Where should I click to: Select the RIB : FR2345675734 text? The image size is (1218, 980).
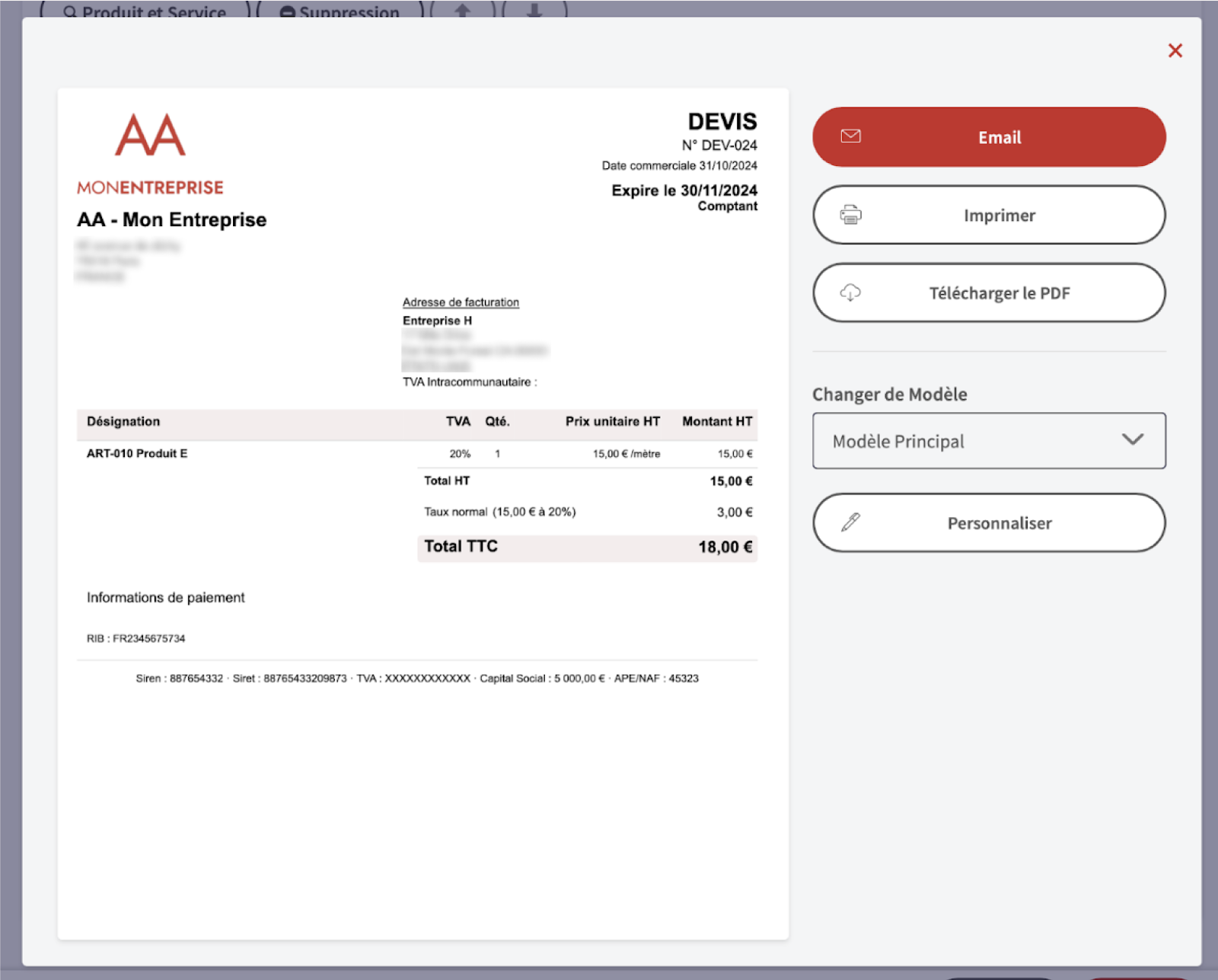136,638
